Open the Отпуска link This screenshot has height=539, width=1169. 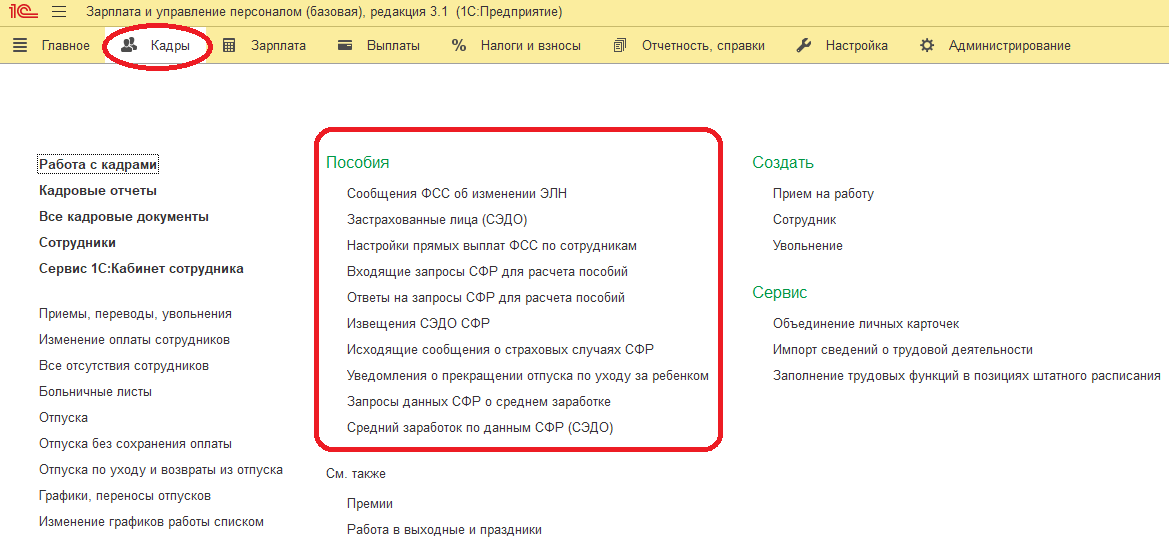[x=63, y=417]
